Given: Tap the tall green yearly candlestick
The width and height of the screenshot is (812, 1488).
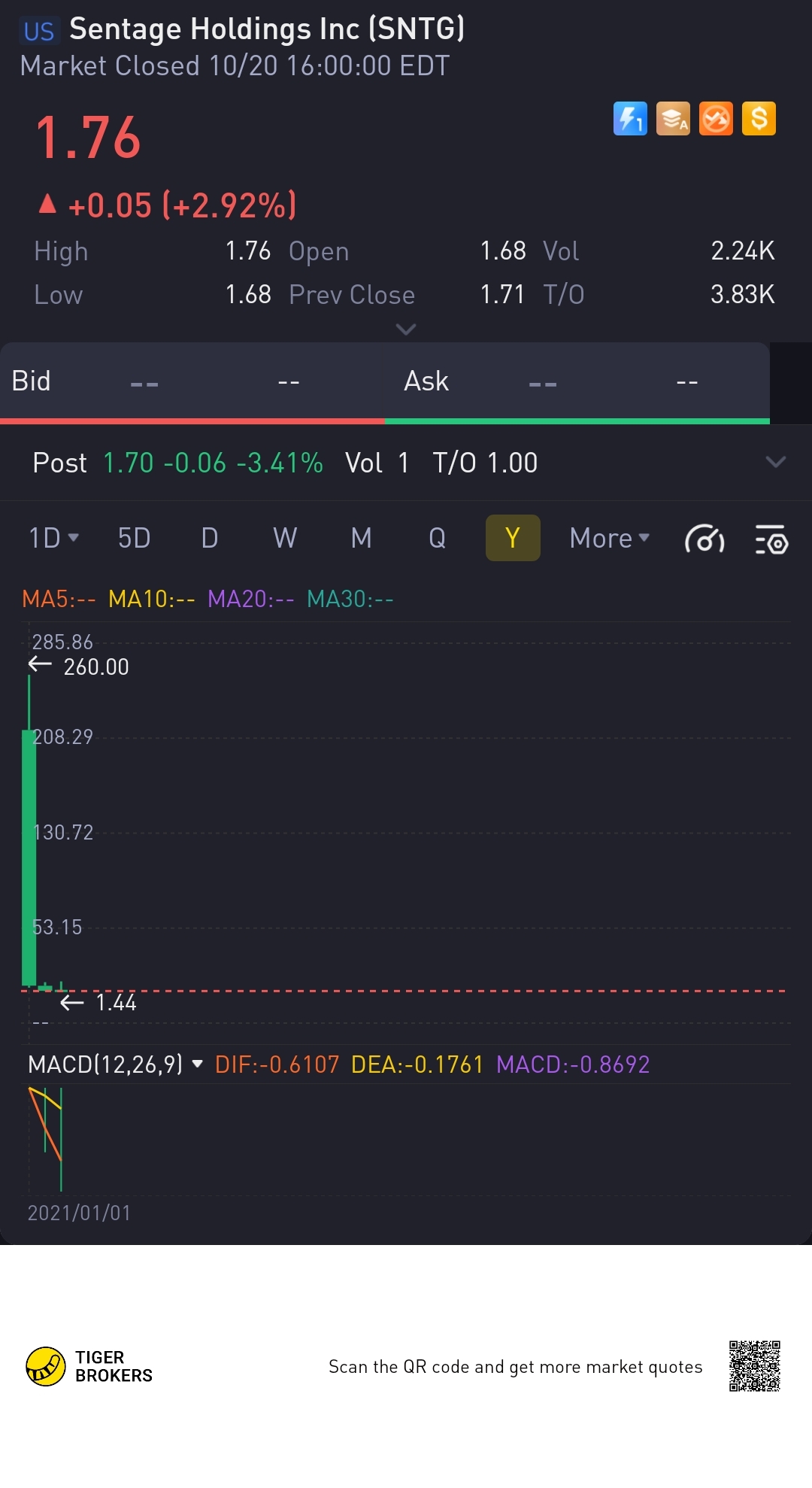Looking at the screenshot, I should pyautogui.click(x=29, y=858).
